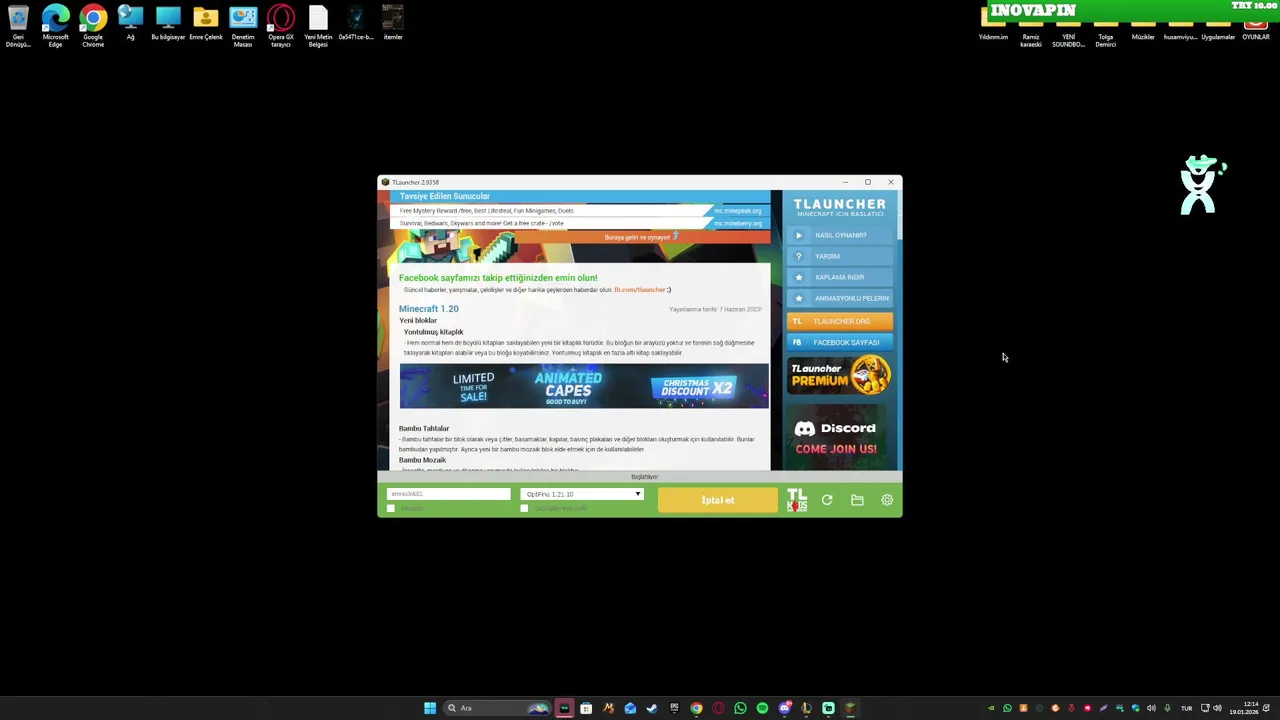1280x720 pixels.
Task: Open TLauncher settings gear icon
Action: pos(887,500)
